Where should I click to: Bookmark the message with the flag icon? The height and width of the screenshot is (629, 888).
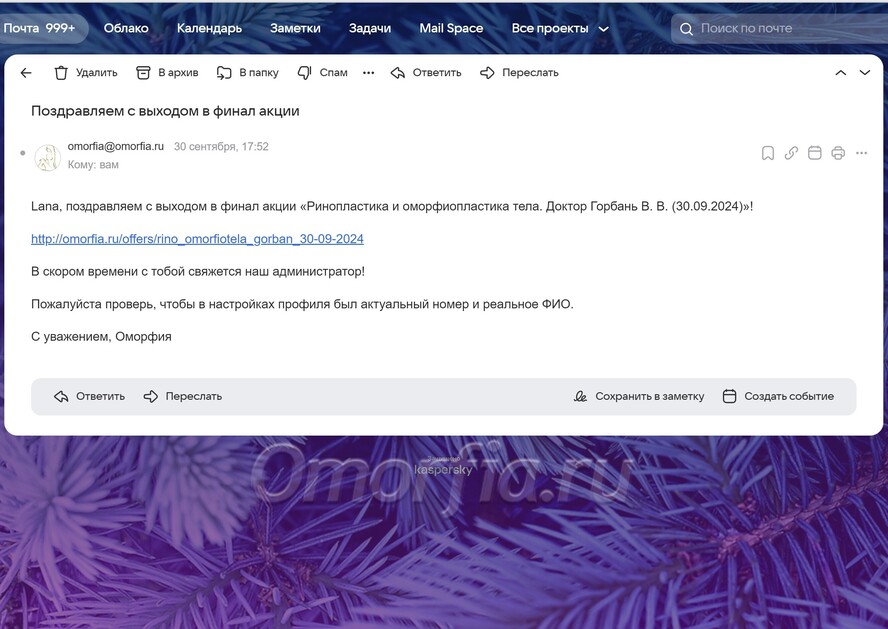(768, 153)
